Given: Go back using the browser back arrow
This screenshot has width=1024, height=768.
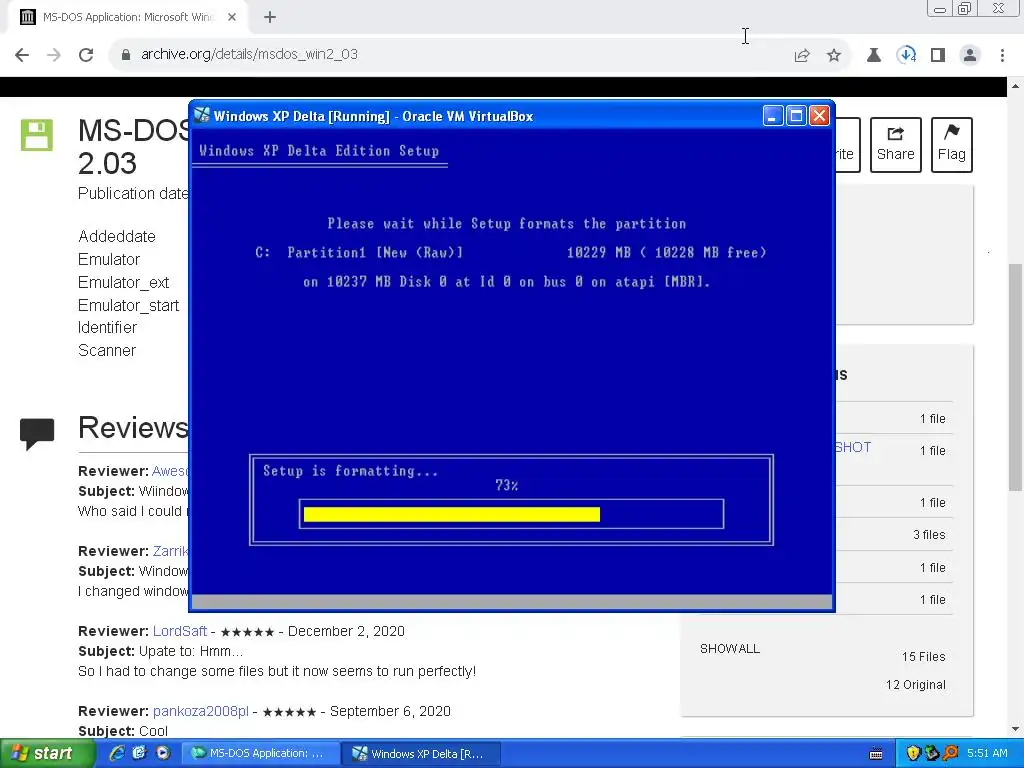Looking at the screenshot, I should point(22,55).
